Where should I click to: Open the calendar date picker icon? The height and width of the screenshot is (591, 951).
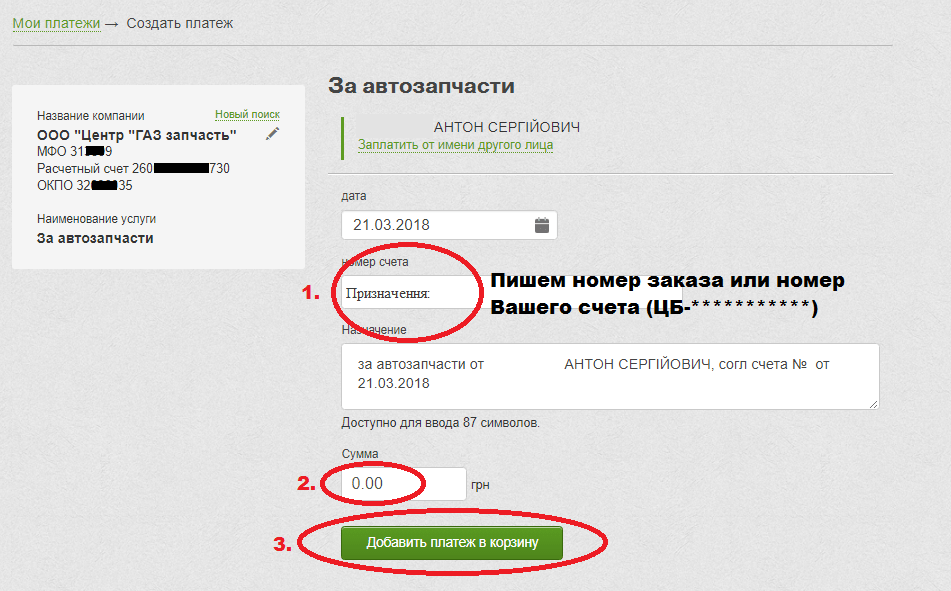pos(542,225)
